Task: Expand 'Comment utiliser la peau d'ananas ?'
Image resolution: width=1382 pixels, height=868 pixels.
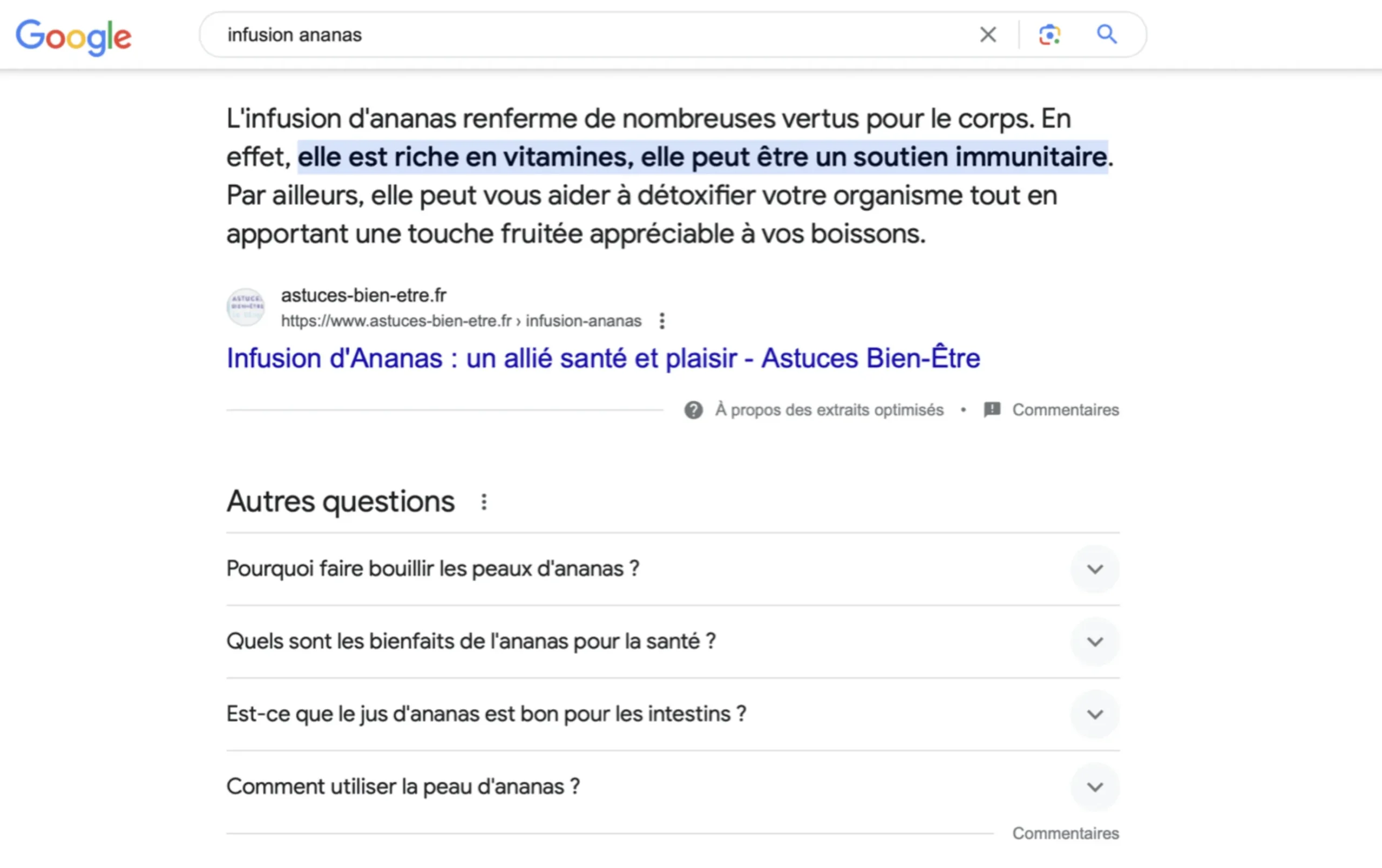Action: click(1094, 788)
